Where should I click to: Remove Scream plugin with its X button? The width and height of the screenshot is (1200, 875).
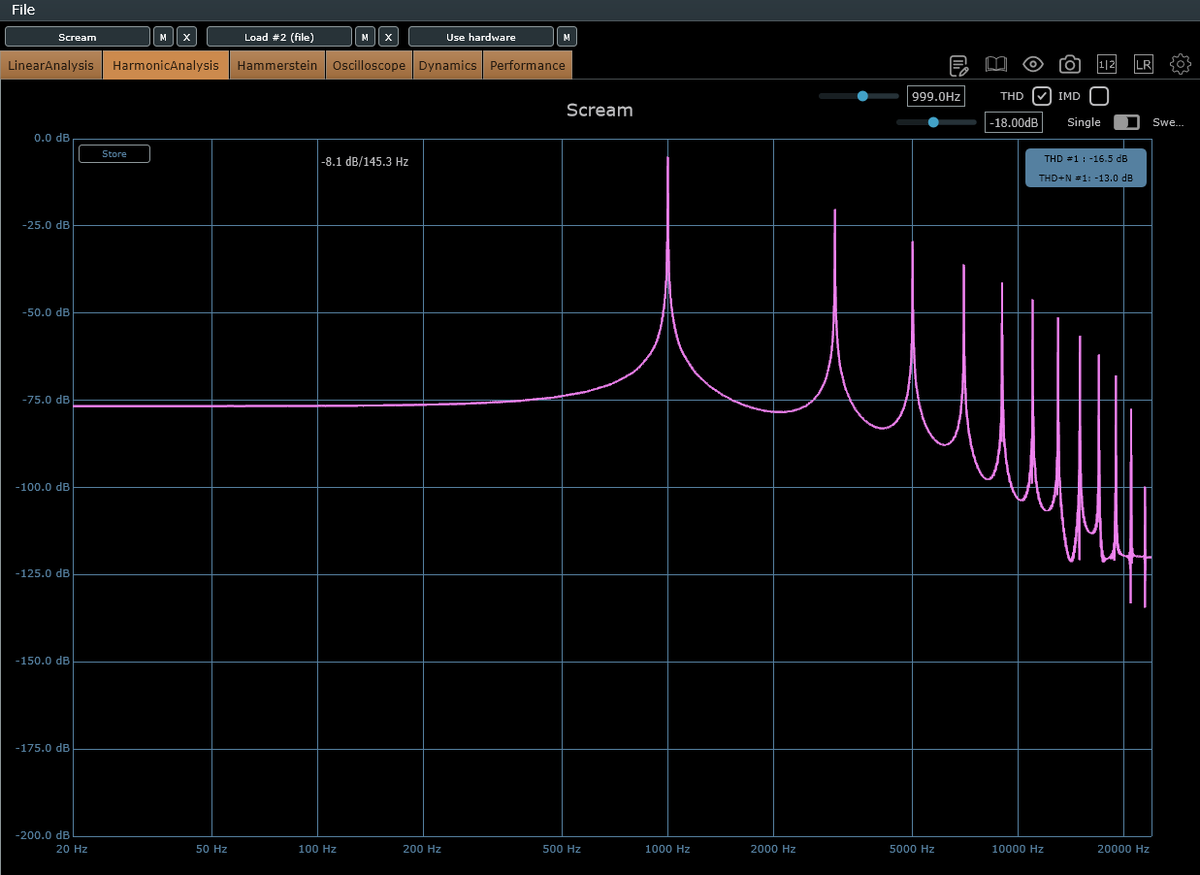[187, 37]
